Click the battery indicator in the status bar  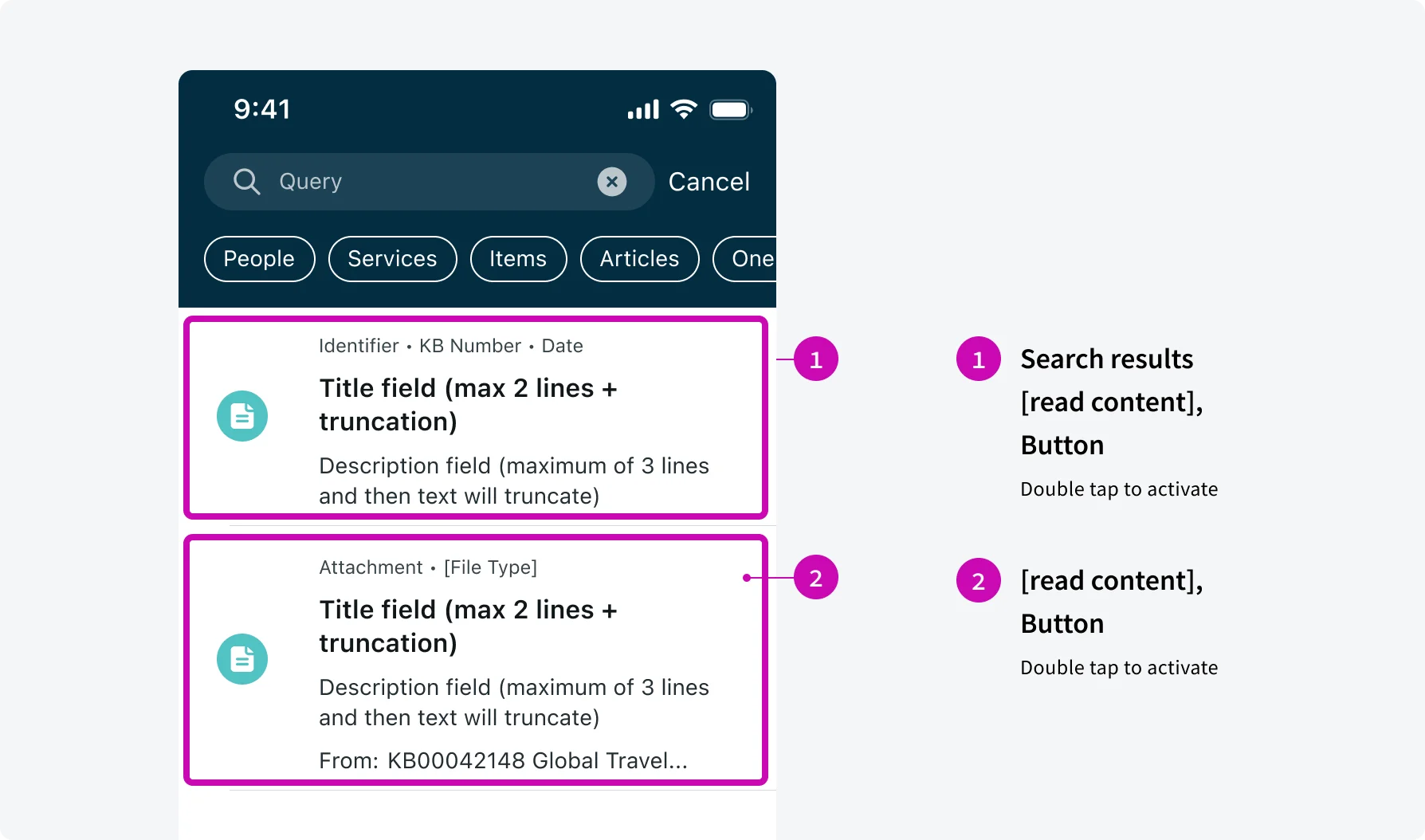[730, 109]
